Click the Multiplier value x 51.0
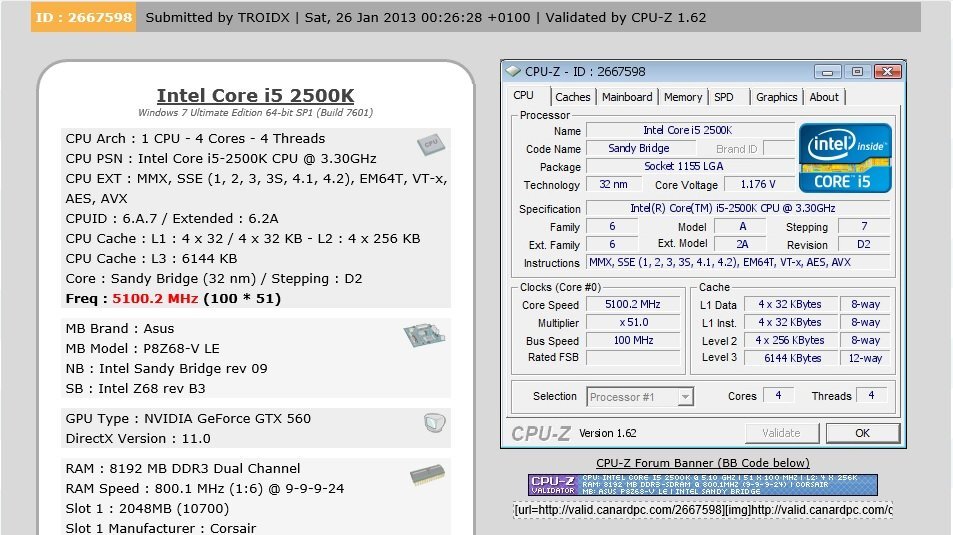Viewport: 953px width, 535px height. (x=633, y=323)
